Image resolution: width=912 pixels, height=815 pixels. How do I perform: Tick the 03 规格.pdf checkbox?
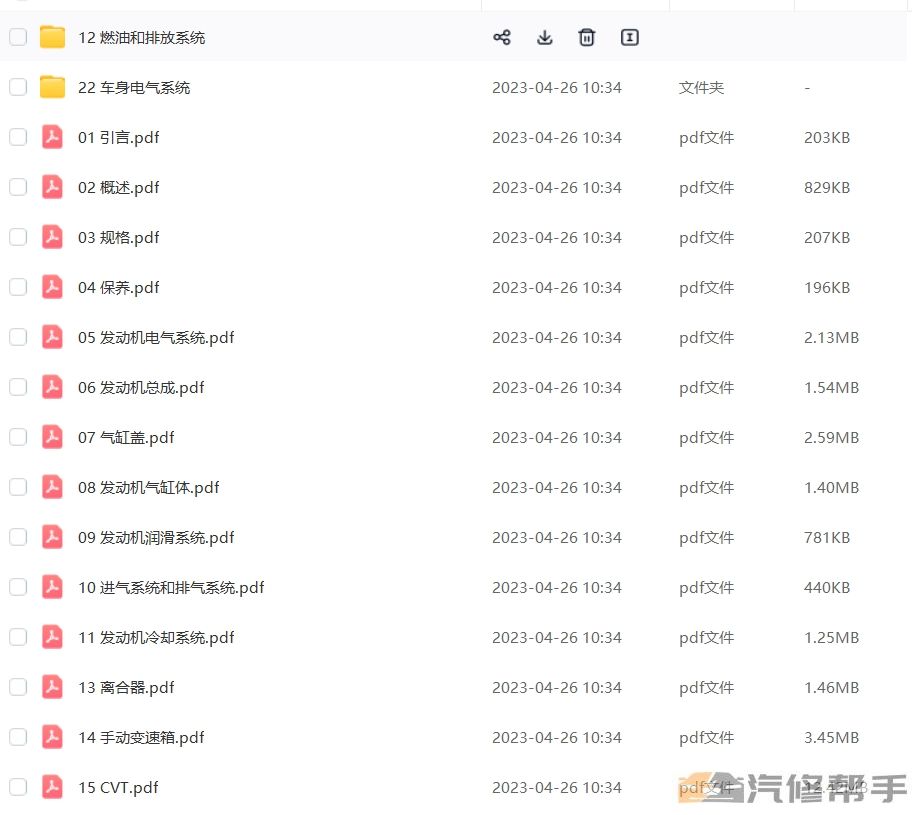click(x=18, y=237)
